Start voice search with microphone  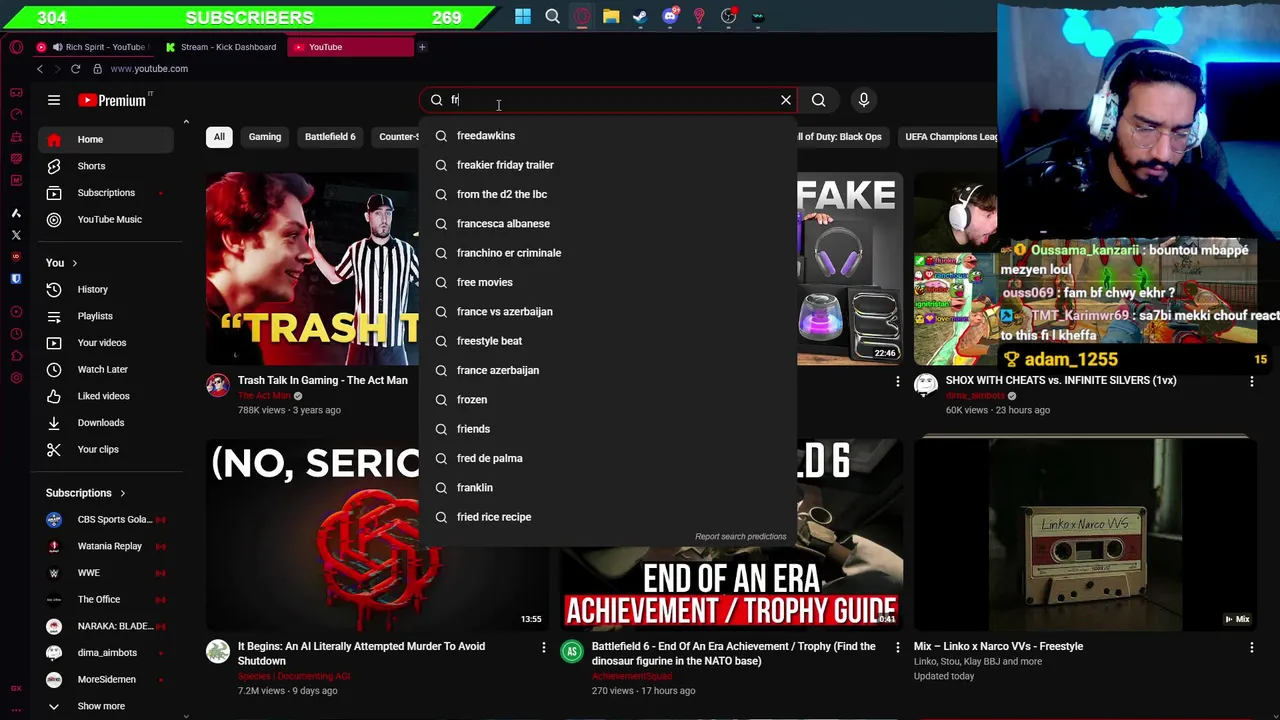coord(864,100)
